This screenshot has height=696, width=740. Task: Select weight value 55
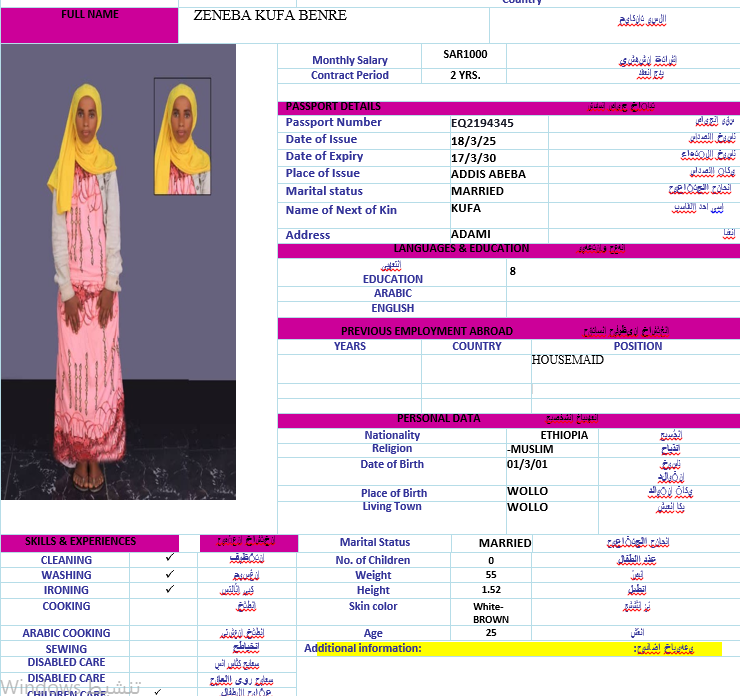pos(491,575)
